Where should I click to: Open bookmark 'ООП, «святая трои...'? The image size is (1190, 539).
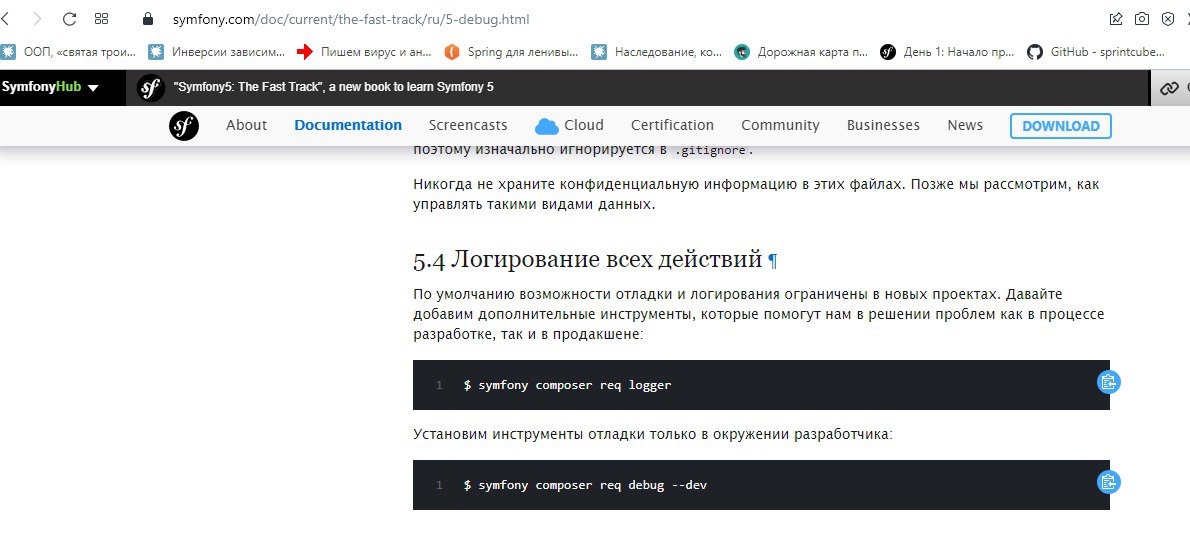[69, 52]
